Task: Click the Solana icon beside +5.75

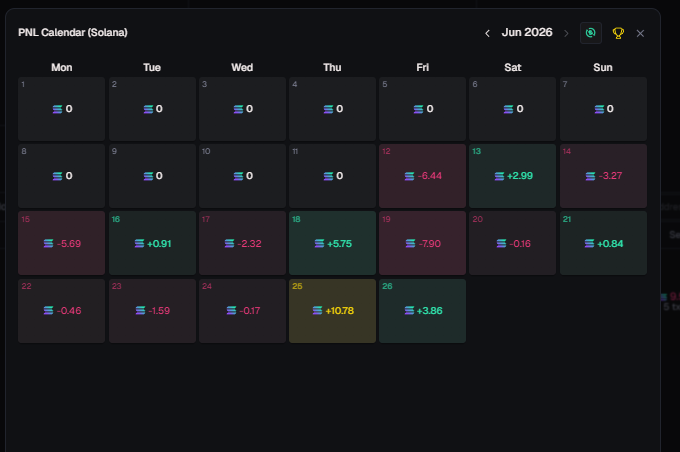Action: pyautogui.click(x=319, y=244)
